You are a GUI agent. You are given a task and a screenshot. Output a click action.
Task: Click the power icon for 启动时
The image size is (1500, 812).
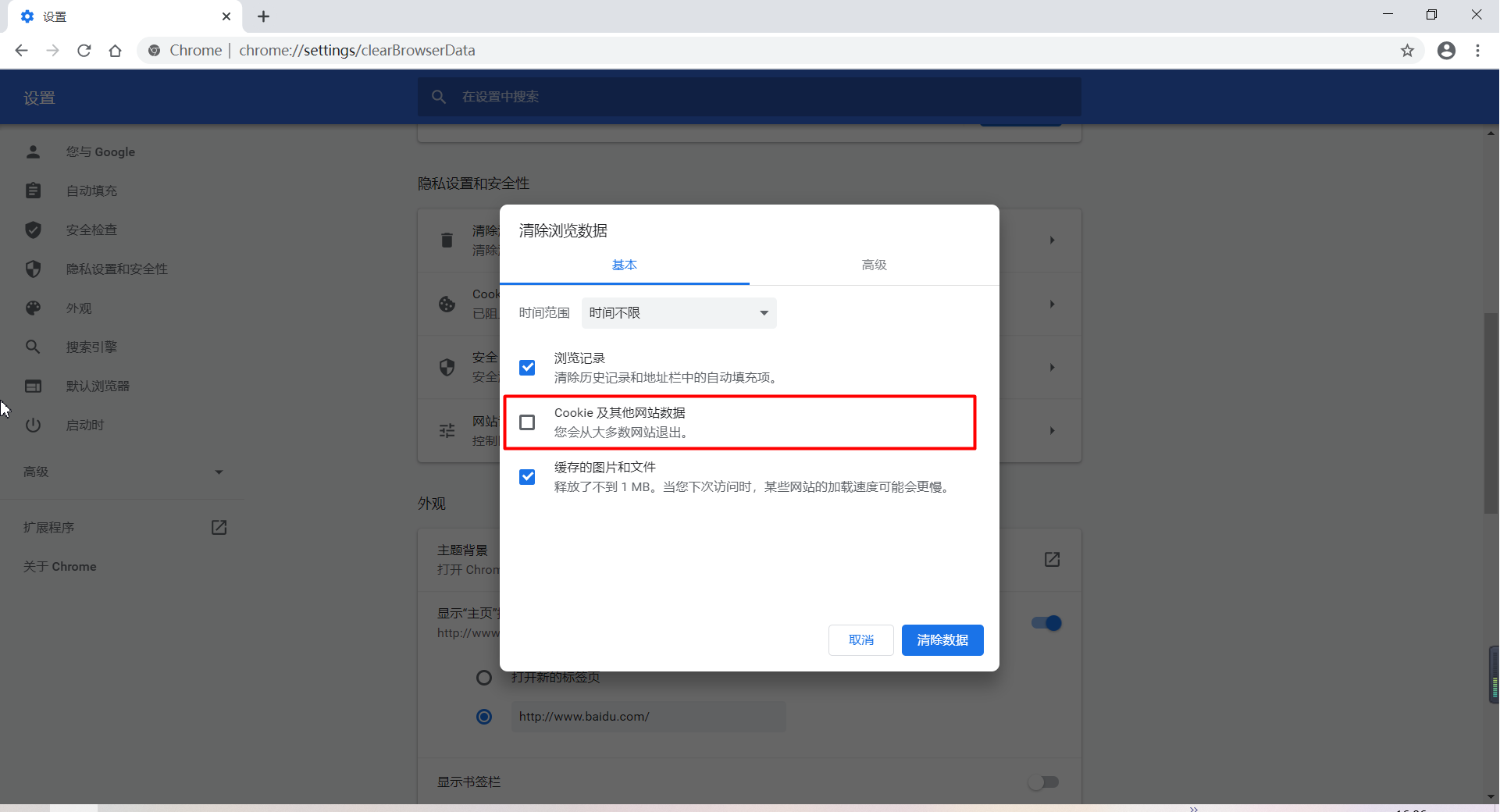[33, 425]
